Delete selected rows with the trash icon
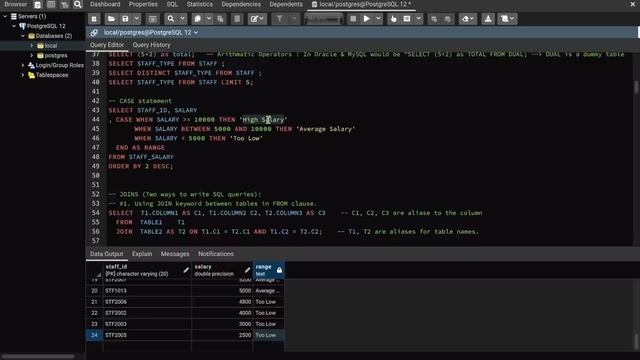 tap(237, 19)
